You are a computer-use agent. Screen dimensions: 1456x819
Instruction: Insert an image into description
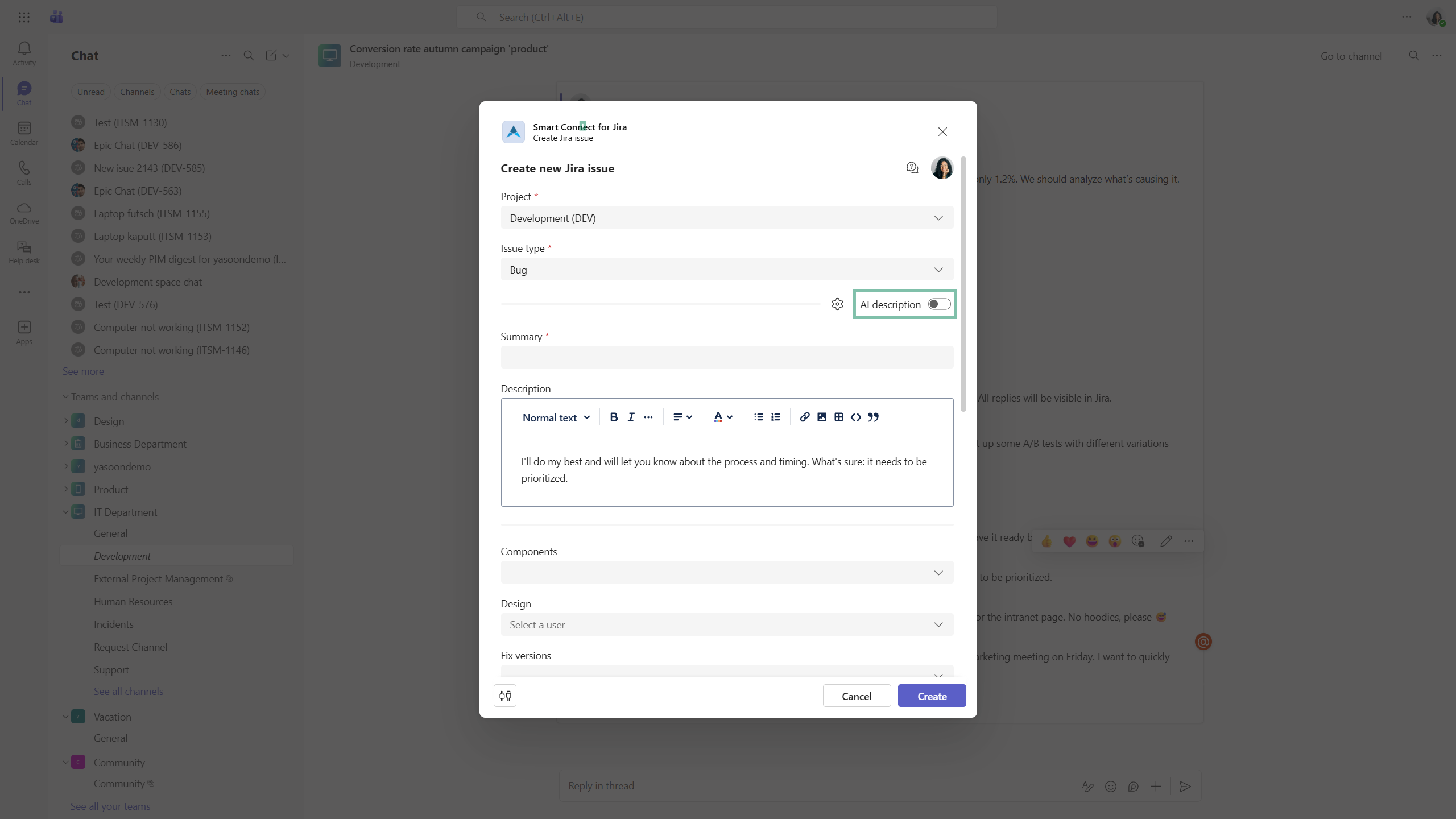tap(821, 417)
